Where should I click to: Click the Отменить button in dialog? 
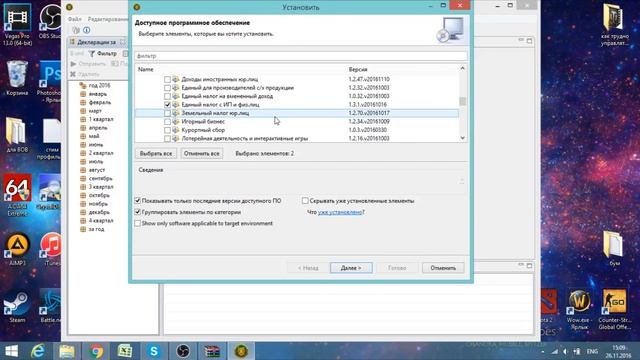443,268
